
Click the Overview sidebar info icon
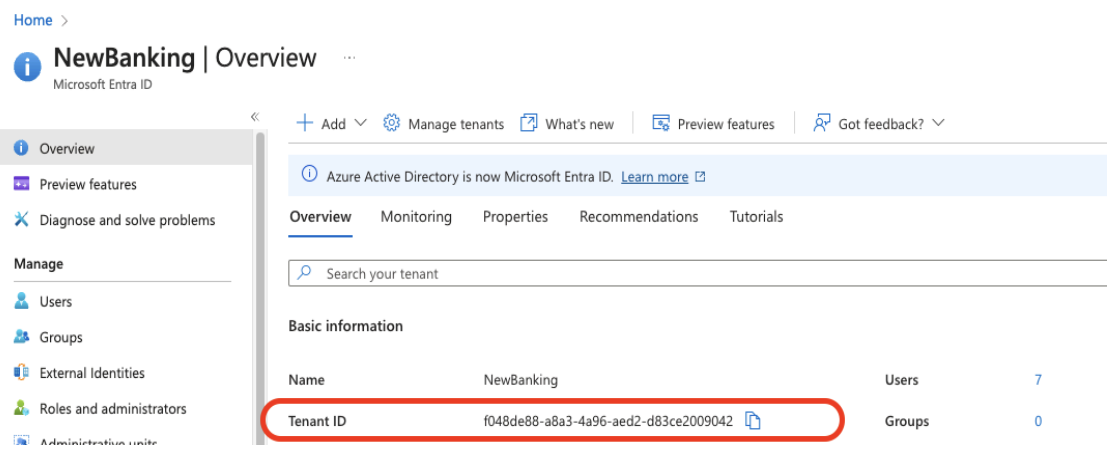pos(21,148)
